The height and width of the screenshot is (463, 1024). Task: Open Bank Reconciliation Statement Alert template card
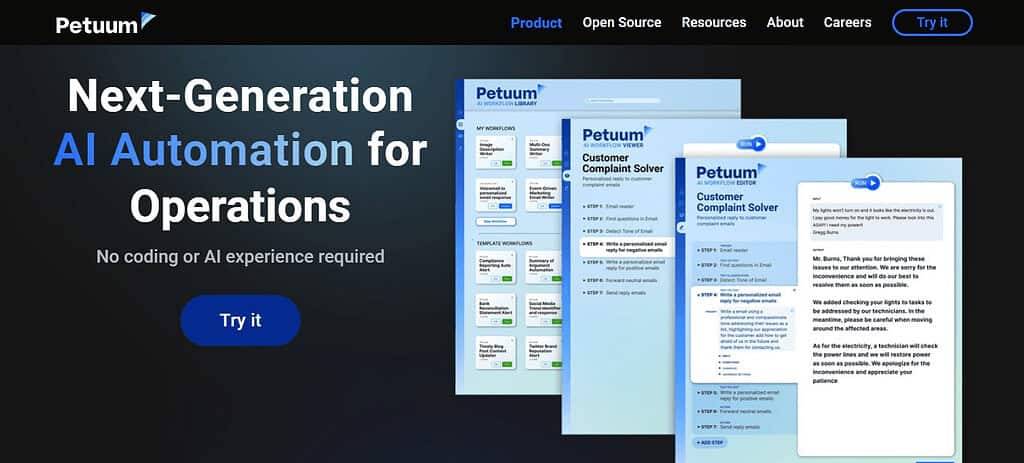[x=496, y=310]
